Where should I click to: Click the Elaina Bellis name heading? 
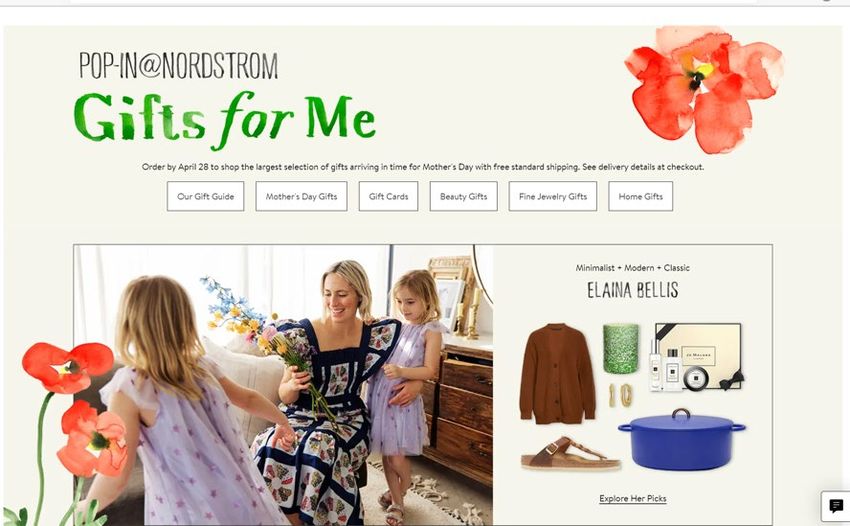pyautogui.click(x=633, y=290)
